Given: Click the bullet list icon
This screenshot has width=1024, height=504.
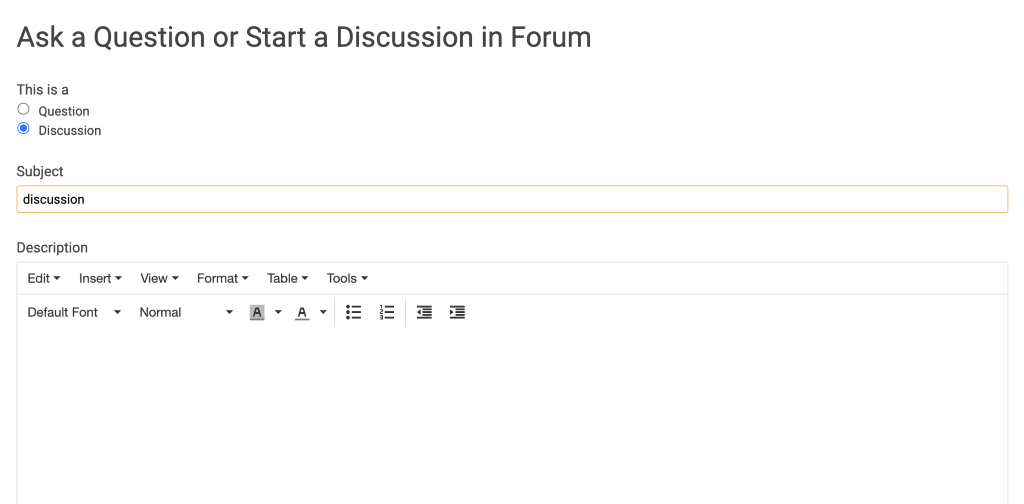Looking at the screenshot, I should pos(353,312).
